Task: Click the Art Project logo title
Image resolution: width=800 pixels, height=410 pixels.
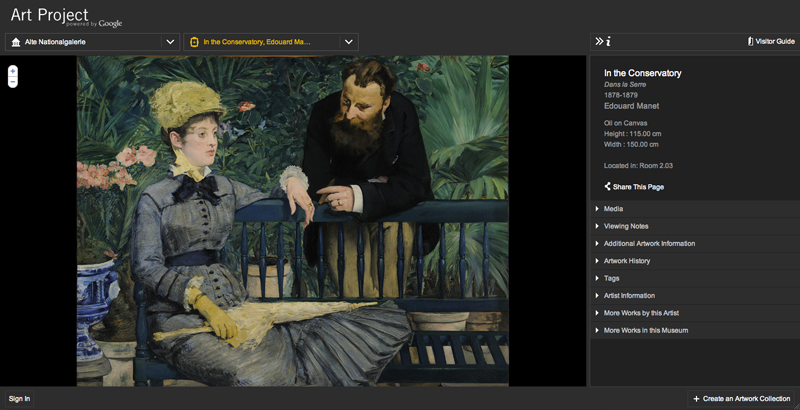Action: click(x=48, y=16)
